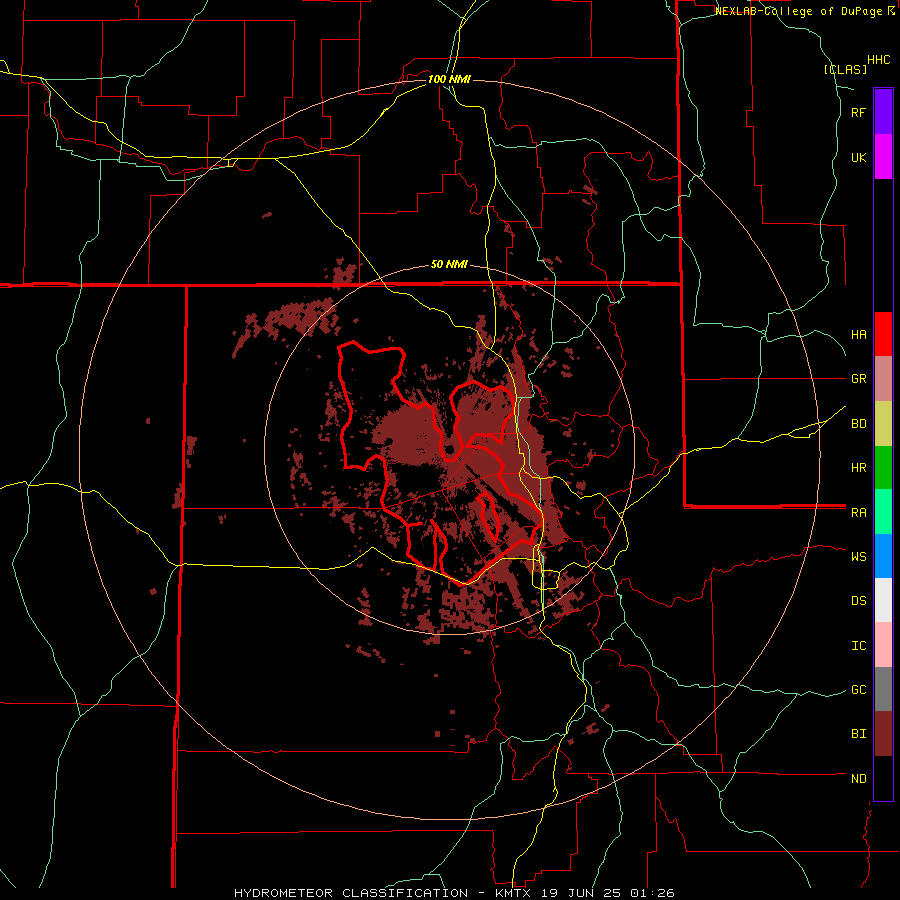The image size is (900, 900).
Task: Click the HR legend label
Action: [x=858, y=468]
